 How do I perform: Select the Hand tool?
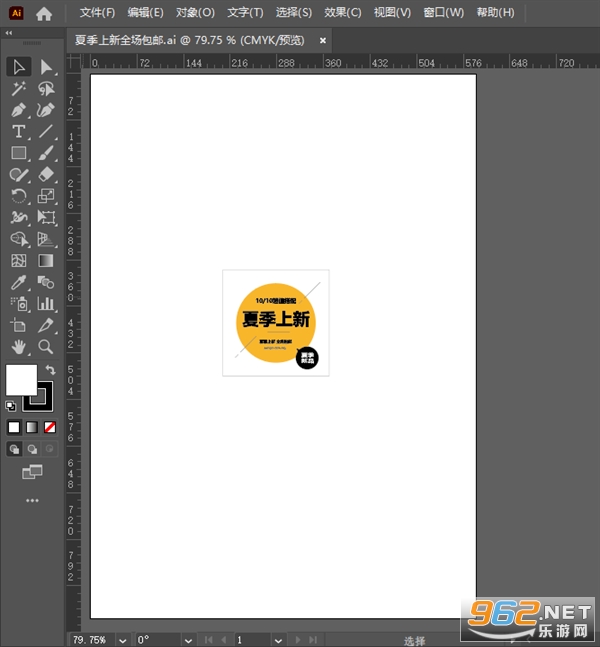click(19, 347)
